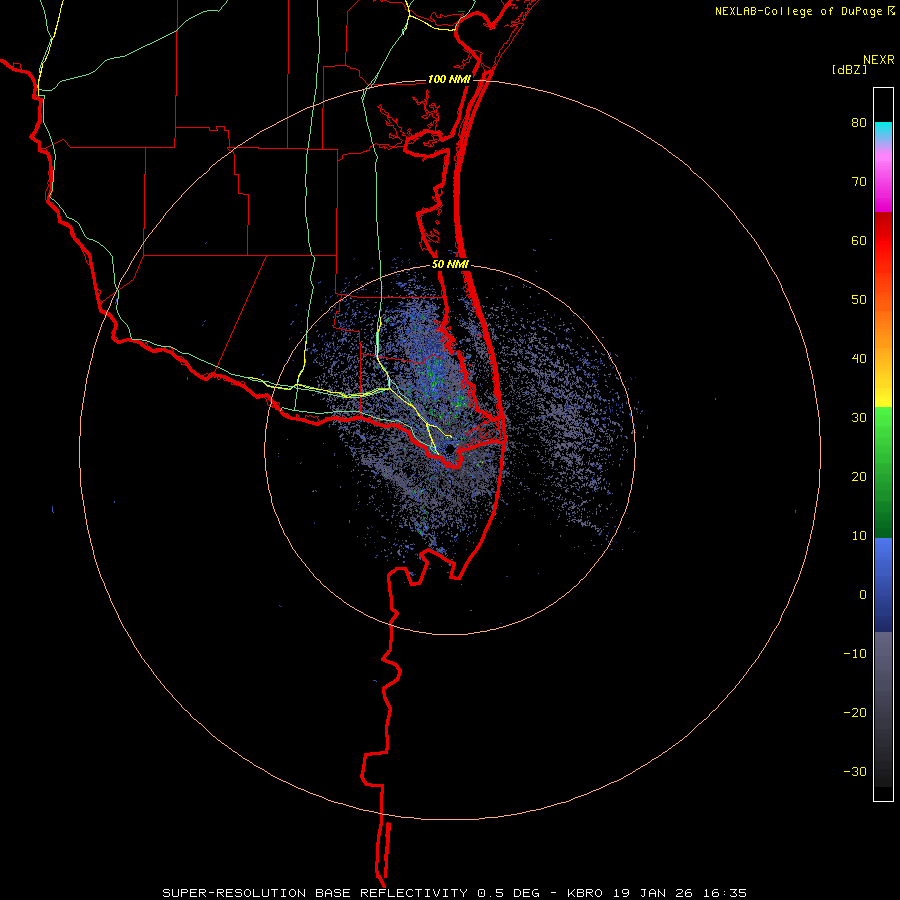The image size is (900, 900).
Task: Click the 0 value on the dBZ scale
Action: [863, 595]
